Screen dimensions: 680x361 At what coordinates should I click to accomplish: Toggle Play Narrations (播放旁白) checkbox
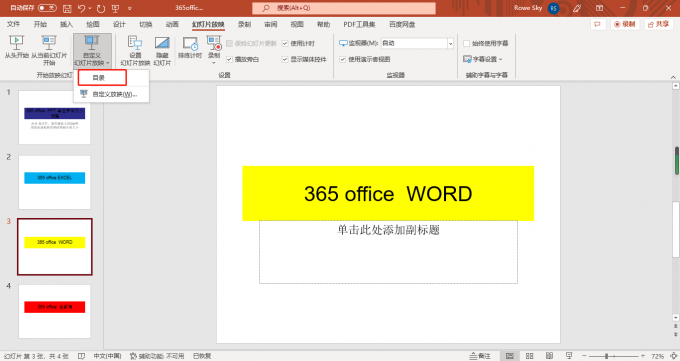pyautogui.click(x=229, y=59)
